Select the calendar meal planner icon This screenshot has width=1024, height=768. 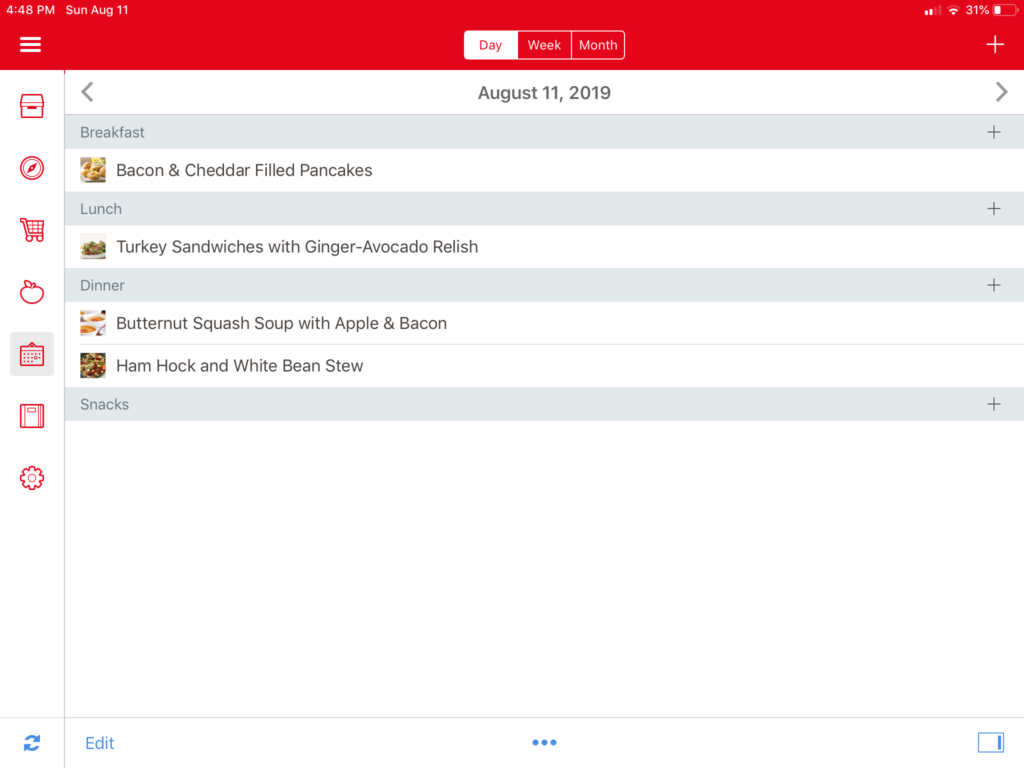[32, 354]
